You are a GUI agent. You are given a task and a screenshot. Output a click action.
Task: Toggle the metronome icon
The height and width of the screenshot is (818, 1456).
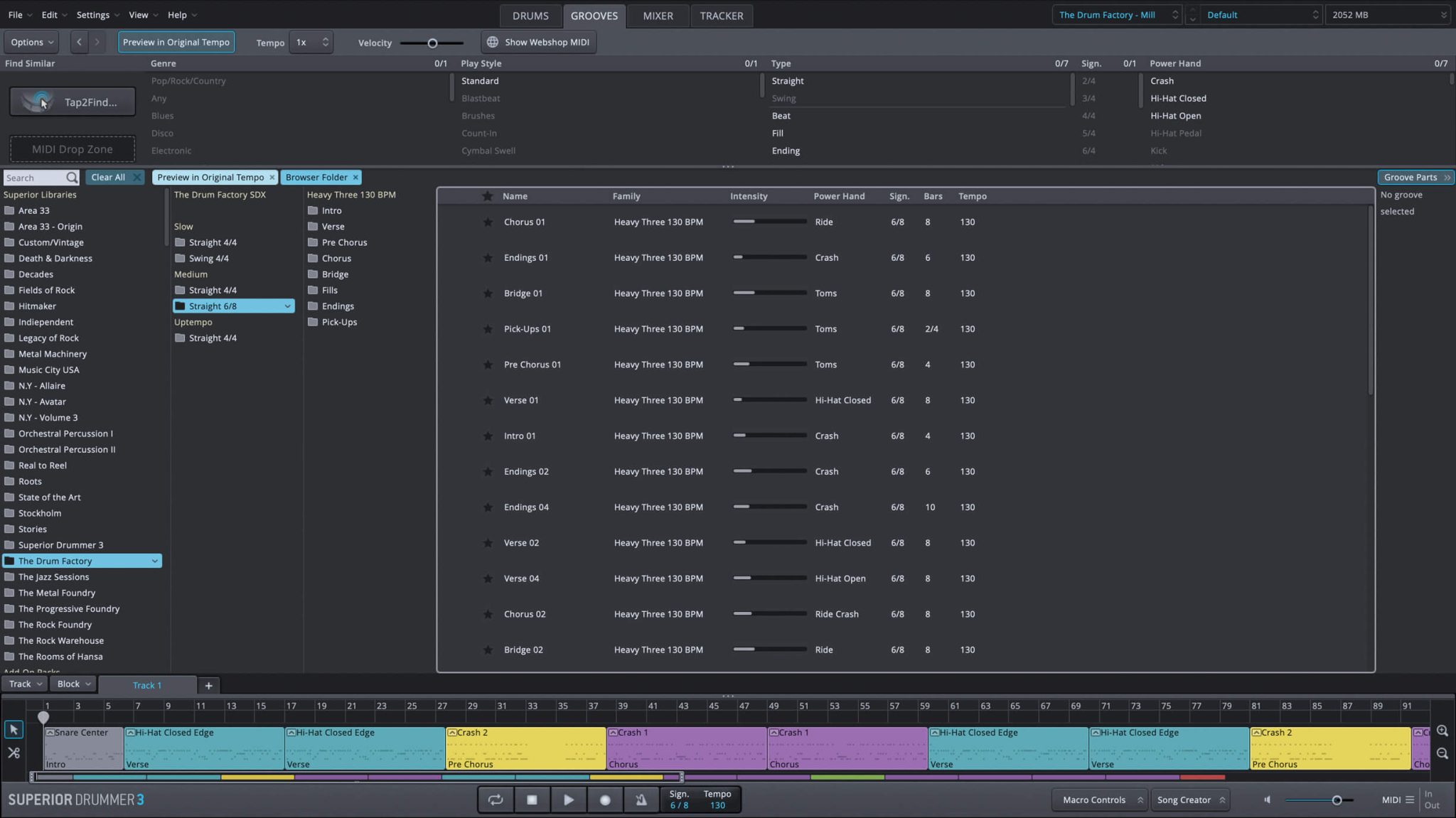(x=641, y=800)
